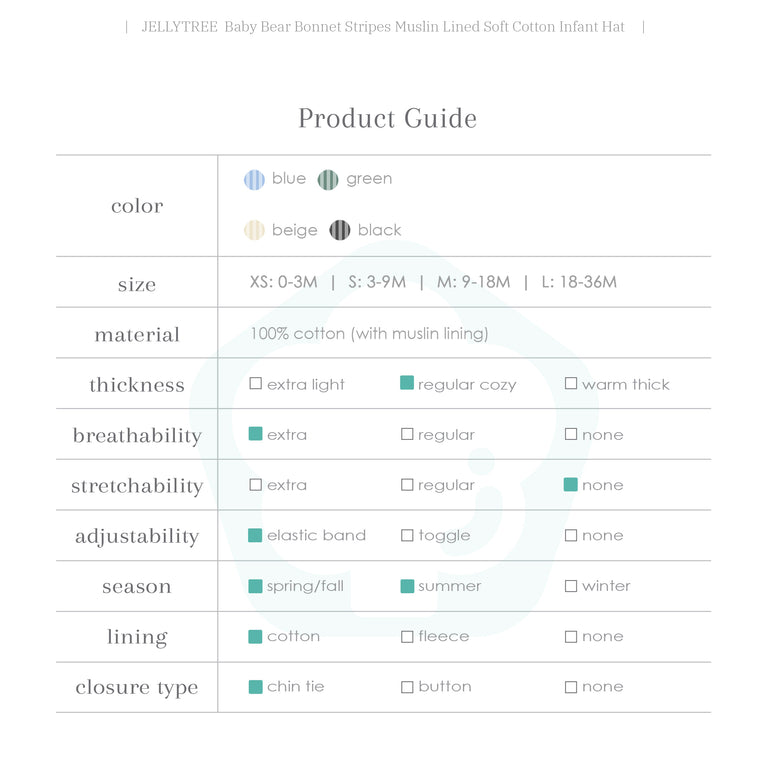Pick the beige striped color swatch

(x=254, y=230)
